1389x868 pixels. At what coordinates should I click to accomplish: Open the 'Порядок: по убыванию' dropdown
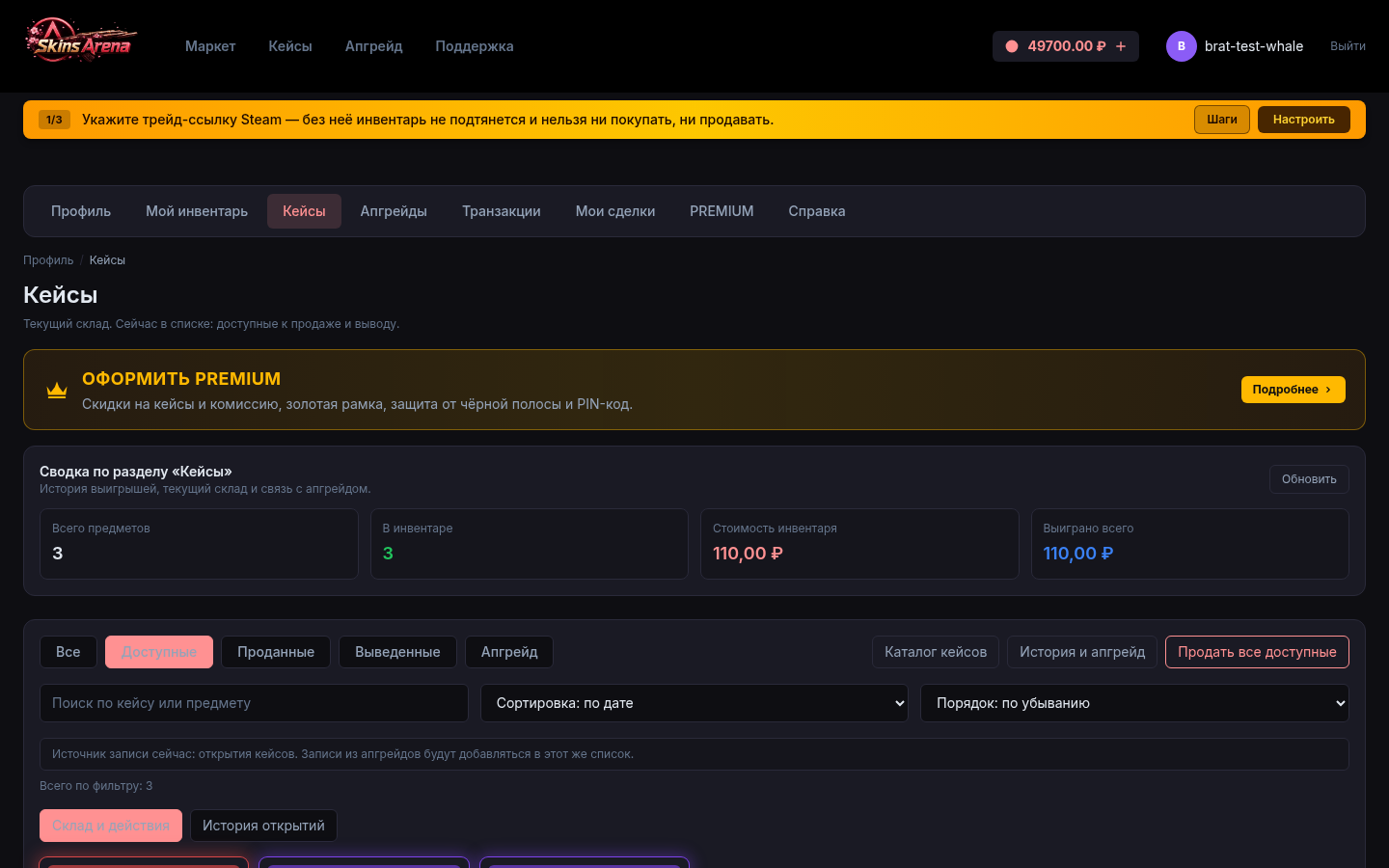[x=1134, y=703]
